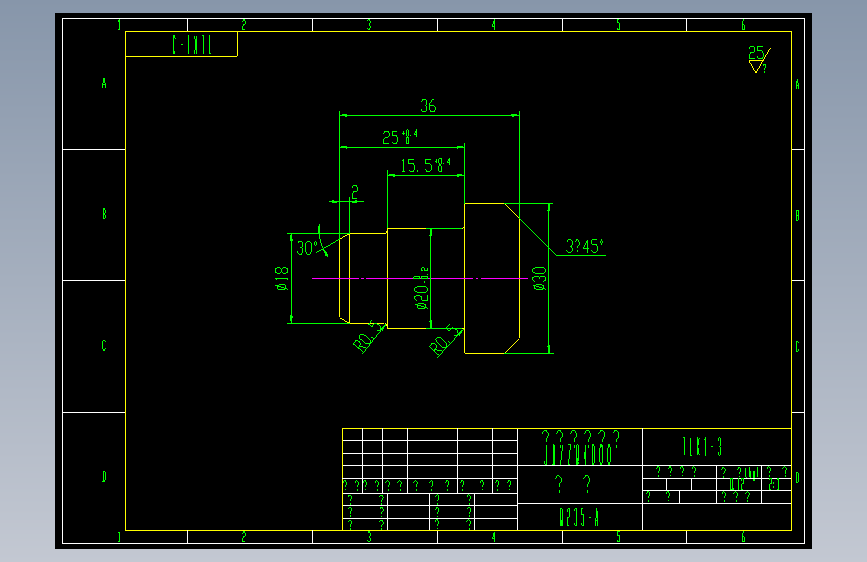Click the 2:1 scale value in the title block

(773, 484)
